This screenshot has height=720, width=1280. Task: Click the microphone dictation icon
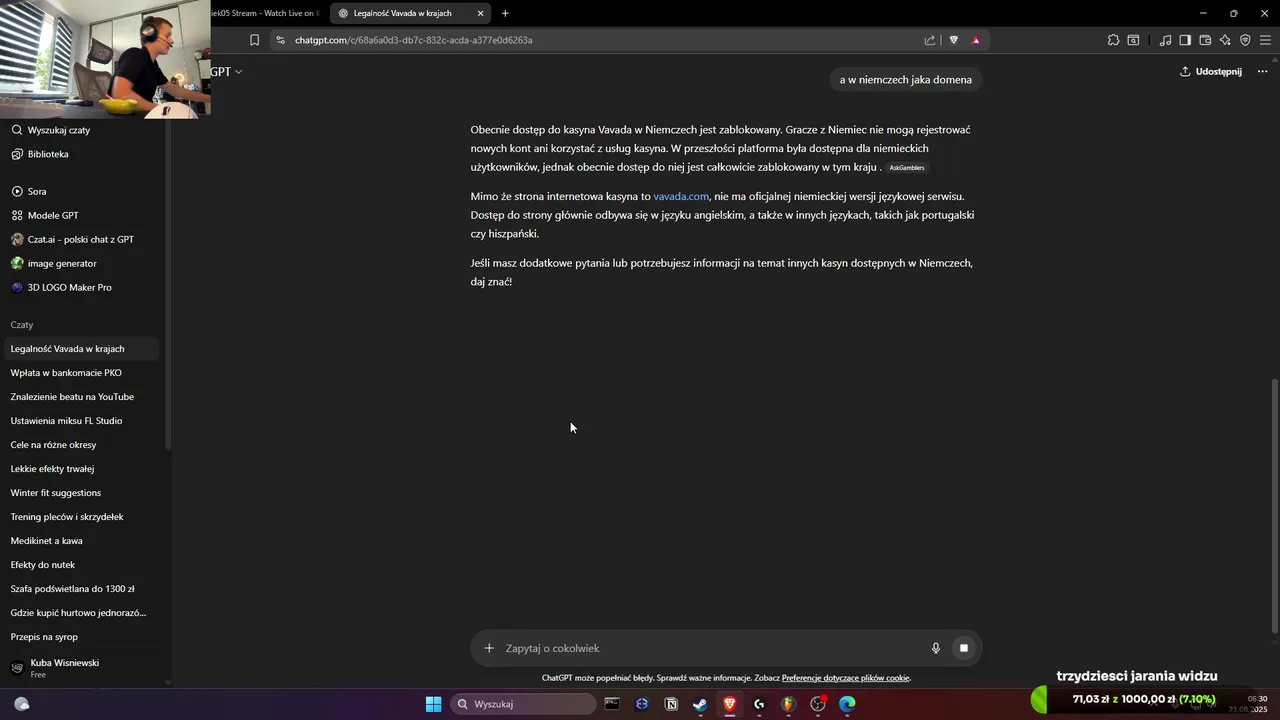(936, 648)
